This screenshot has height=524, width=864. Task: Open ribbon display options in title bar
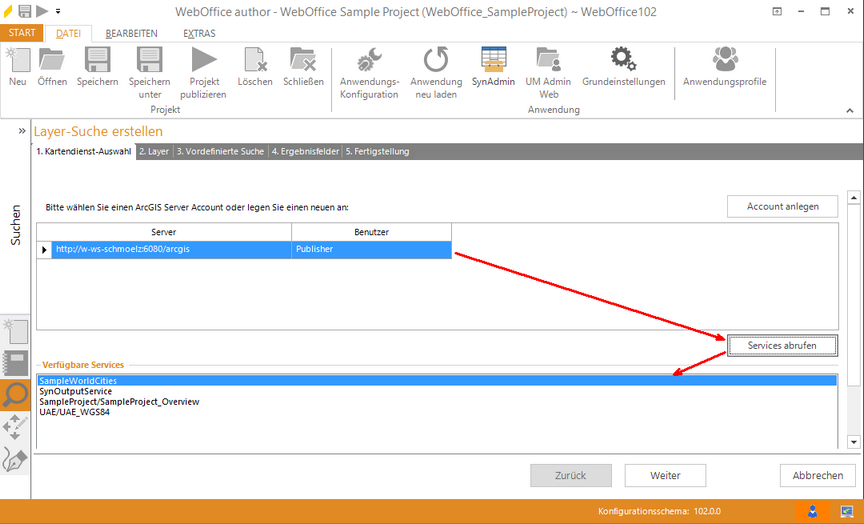click(x=777, y=11)
